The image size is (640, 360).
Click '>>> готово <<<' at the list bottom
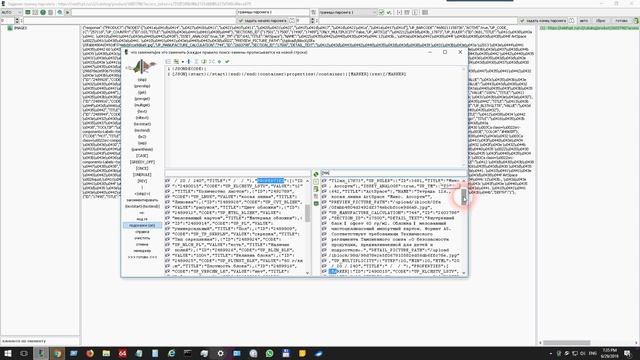[x=142, y=257]
